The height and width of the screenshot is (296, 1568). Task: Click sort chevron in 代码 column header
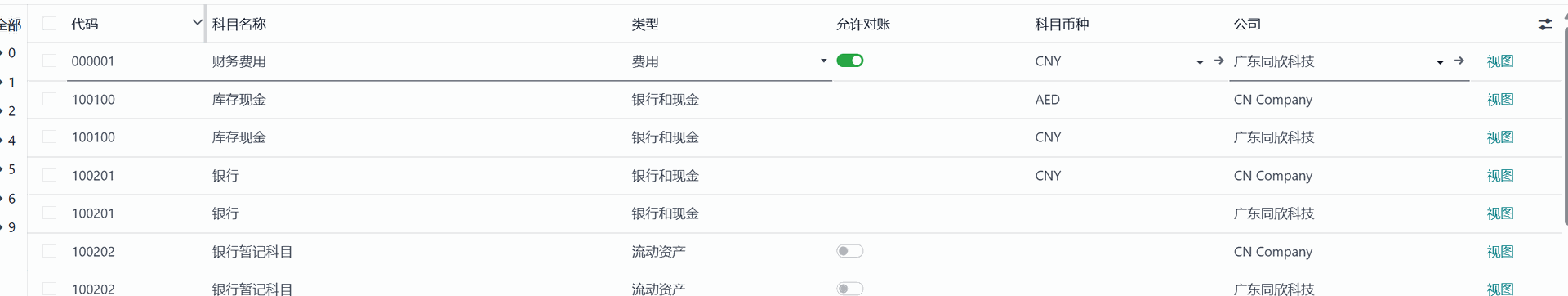point(197,23)
